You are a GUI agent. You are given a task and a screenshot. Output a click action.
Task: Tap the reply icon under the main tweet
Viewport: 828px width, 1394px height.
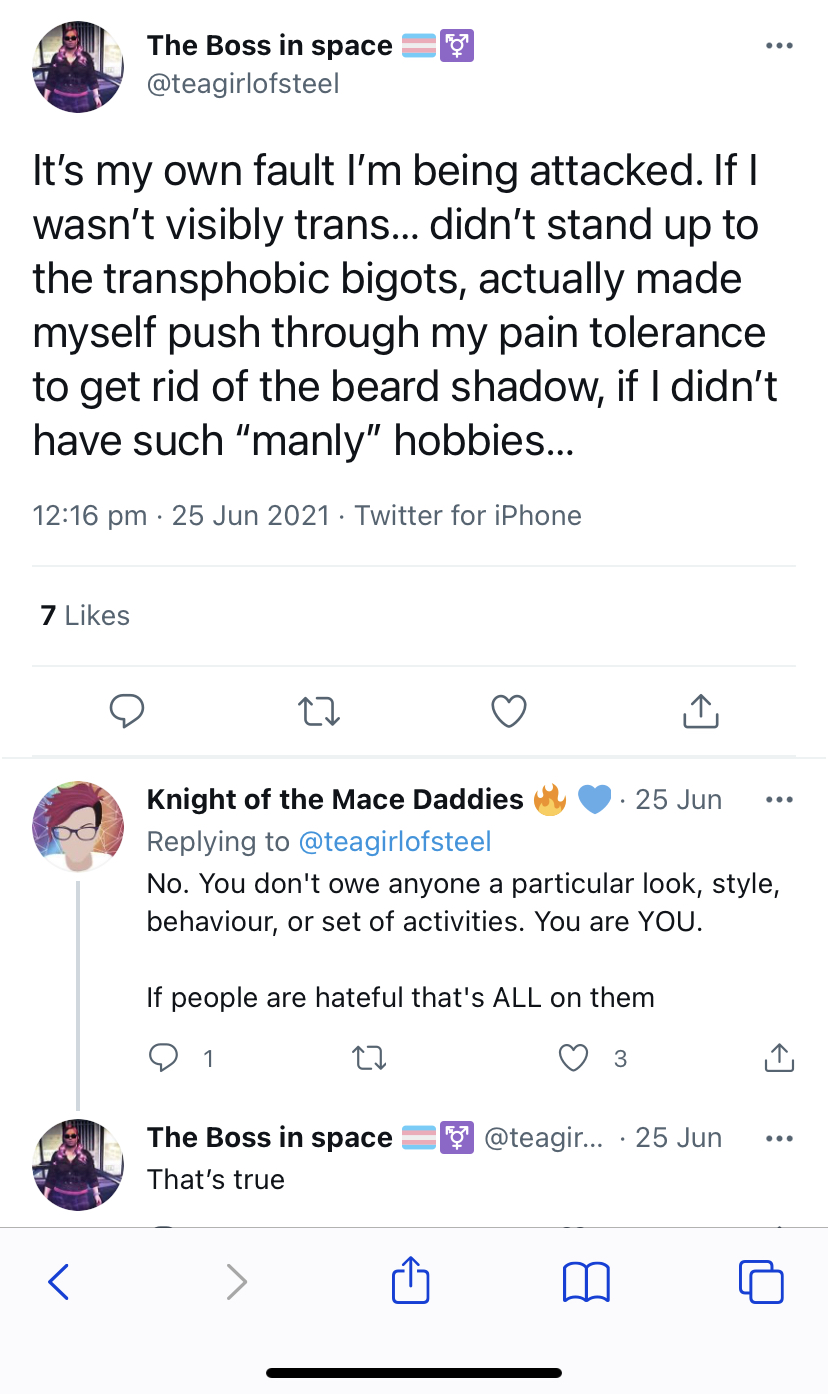point(126,711)
